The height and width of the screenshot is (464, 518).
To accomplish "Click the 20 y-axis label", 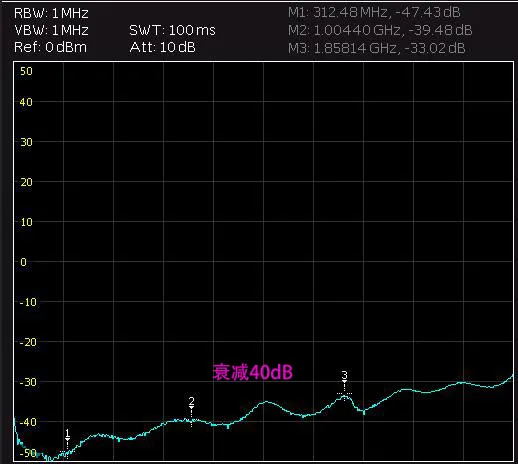I will (x=26, y=182).
